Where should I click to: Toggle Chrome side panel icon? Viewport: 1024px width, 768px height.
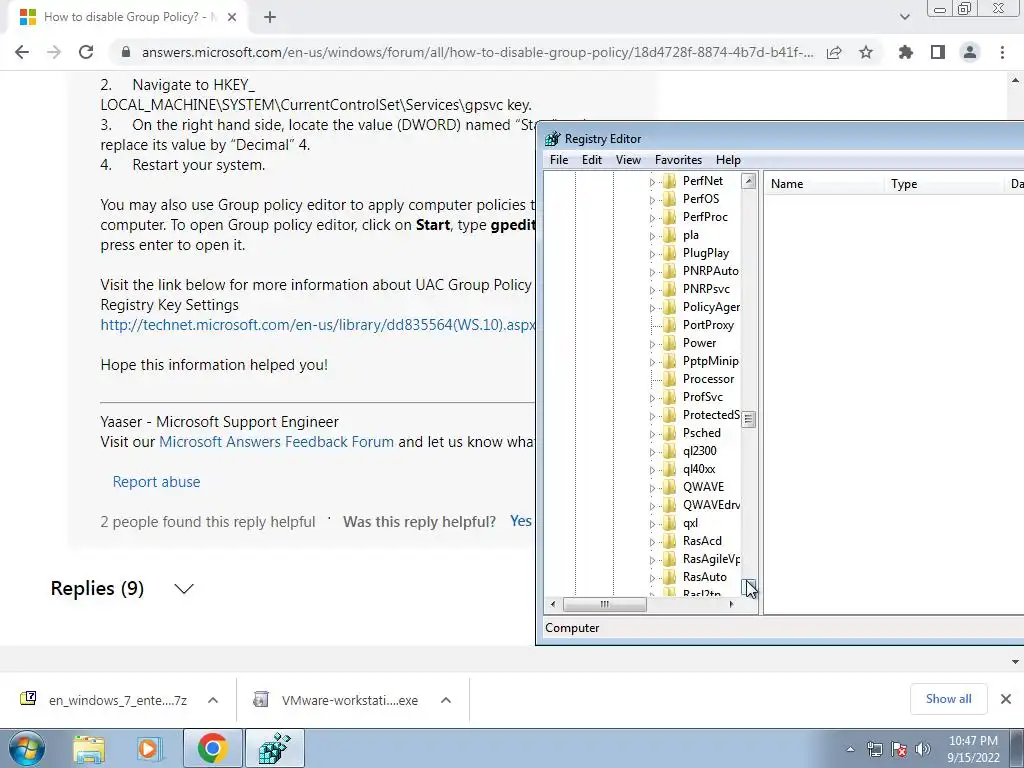[938, 52]
